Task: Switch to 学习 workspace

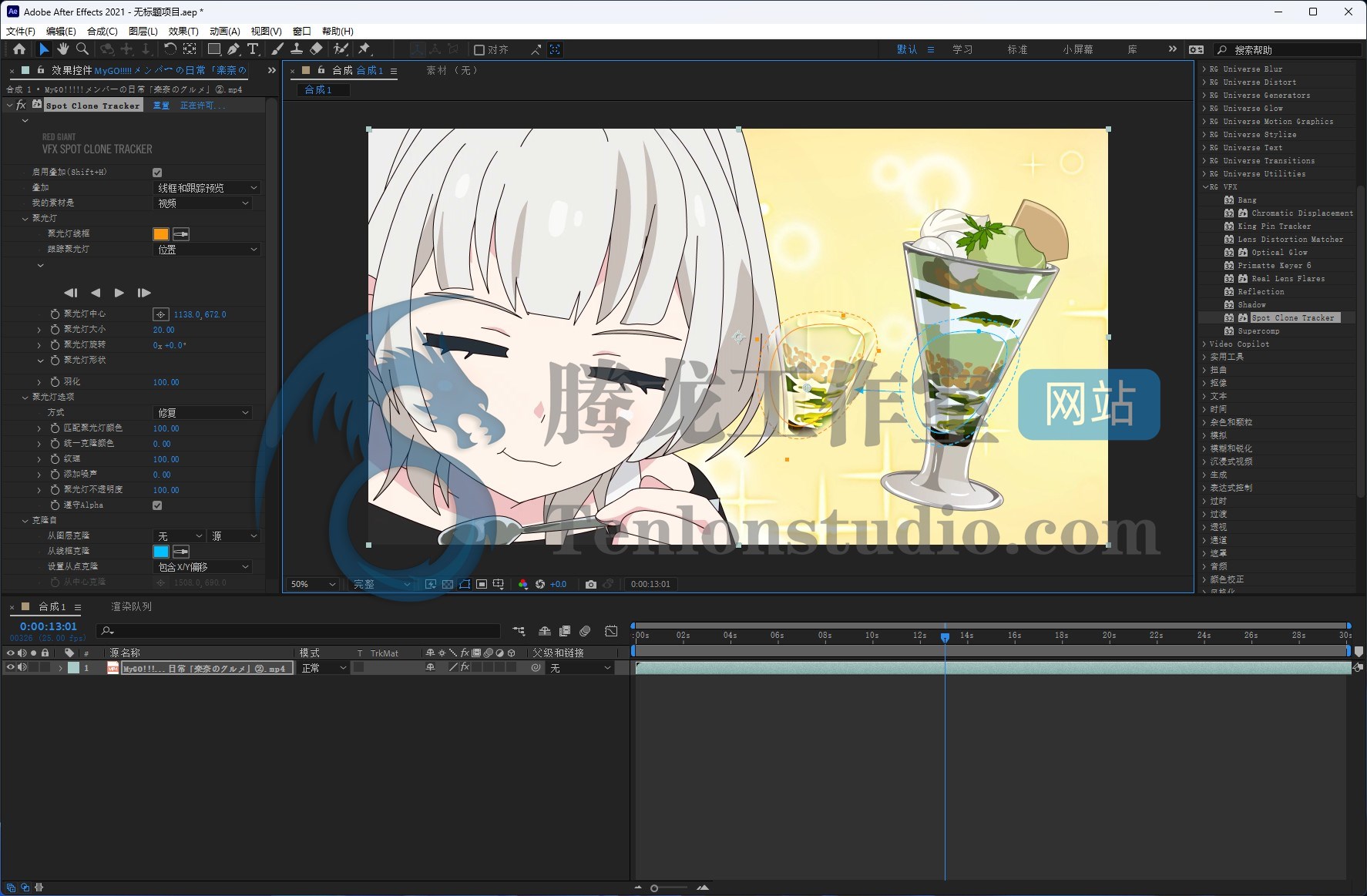Action: pos(962,49)
